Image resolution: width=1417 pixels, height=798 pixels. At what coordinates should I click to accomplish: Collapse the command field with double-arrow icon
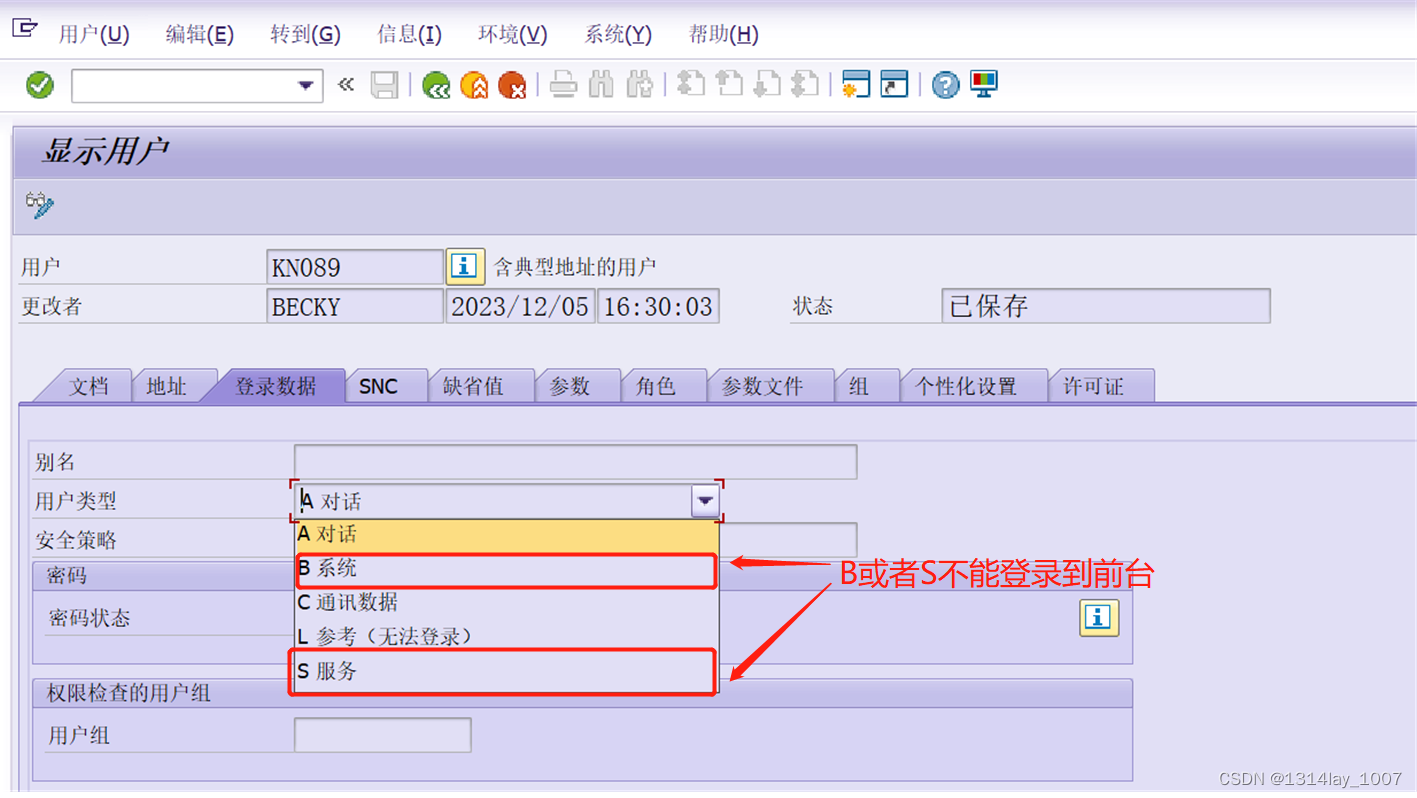coord(346,85)
